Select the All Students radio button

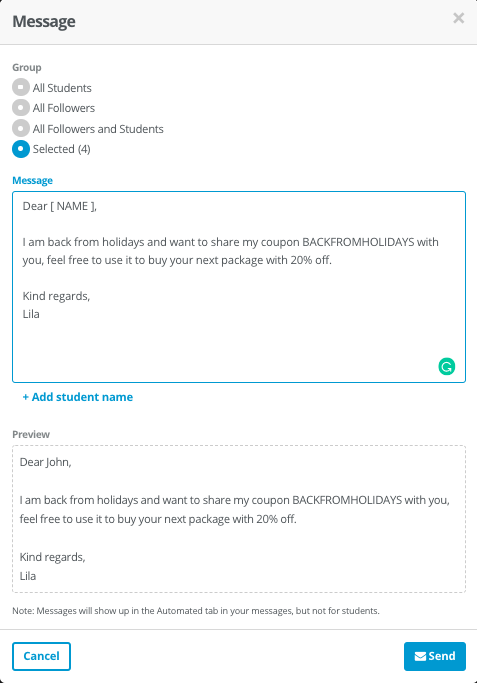20,87
